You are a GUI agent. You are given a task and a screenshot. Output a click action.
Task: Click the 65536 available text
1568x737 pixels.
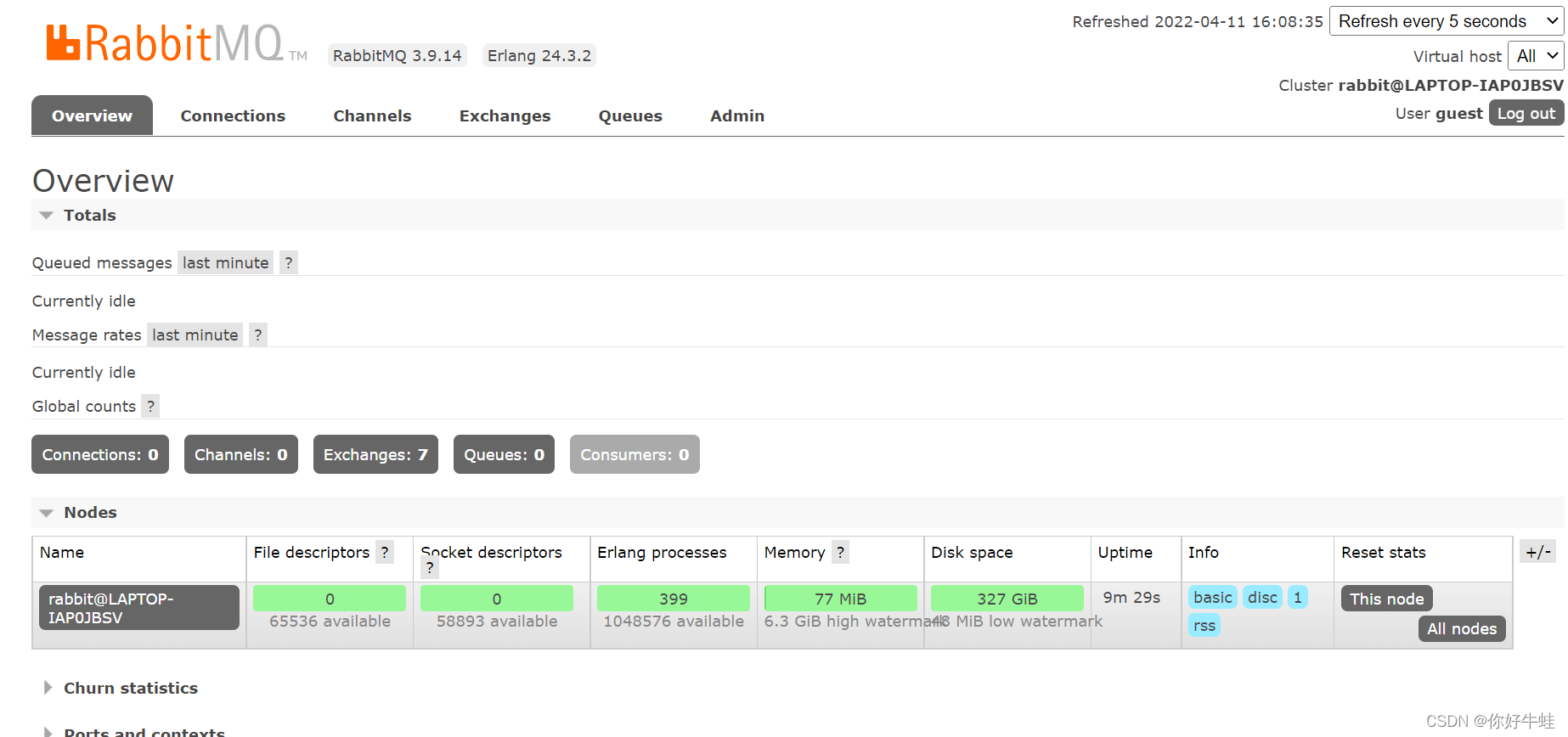pos(330,621)
